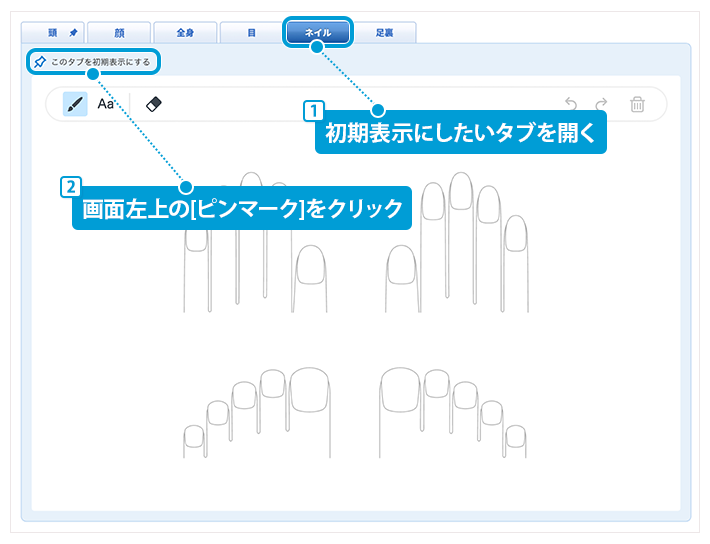Open the 目 tab
This screenshot has height=544, width=710.
tap(251, 33)
